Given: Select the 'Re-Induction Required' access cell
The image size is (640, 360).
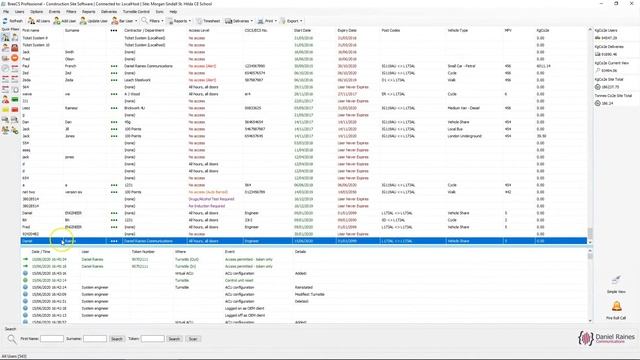Looking at the screenshot, I should pos(207,206).
